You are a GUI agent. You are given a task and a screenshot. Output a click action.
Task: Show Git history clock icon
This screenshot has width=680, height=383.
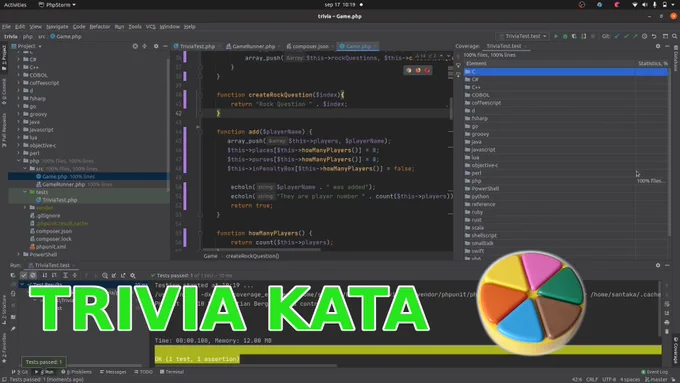click(644, 36)
